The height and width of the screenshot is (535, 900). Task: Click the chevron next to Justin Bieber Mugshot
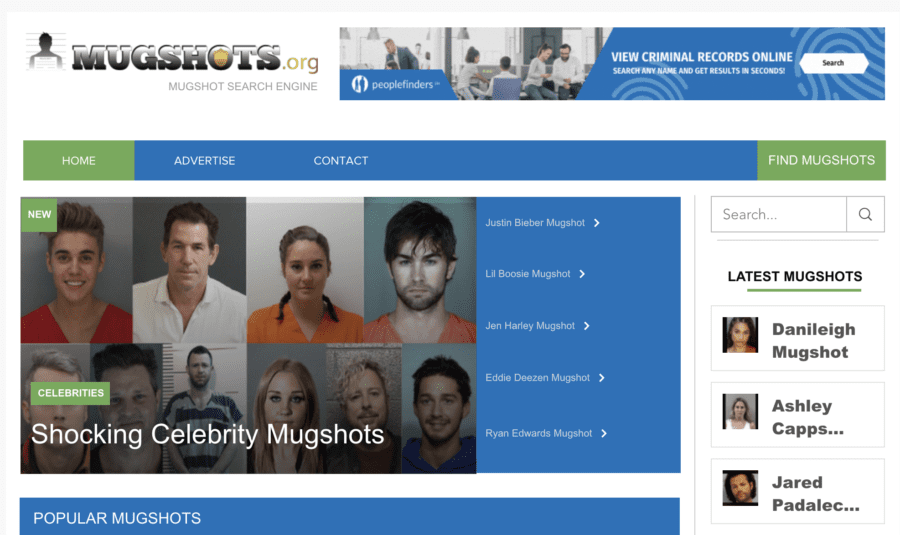coord(597,223)
